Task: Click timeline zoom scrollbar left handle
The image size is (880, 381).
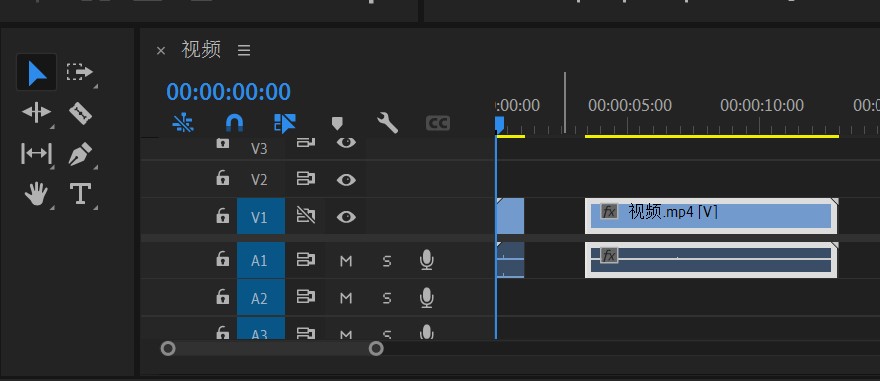Action: pos(168,349)
